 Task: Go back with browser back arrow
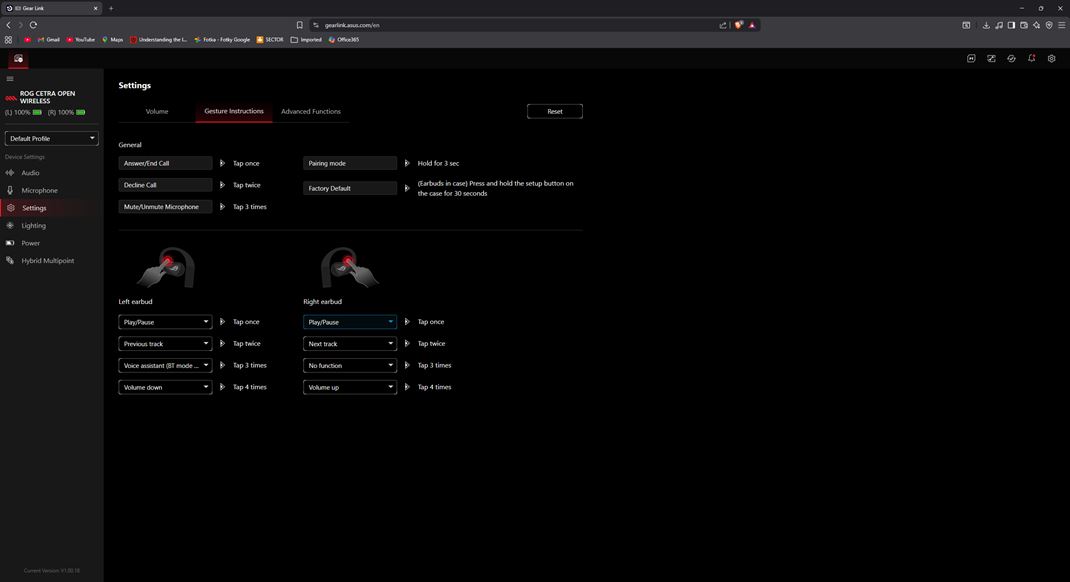(8, 25)
